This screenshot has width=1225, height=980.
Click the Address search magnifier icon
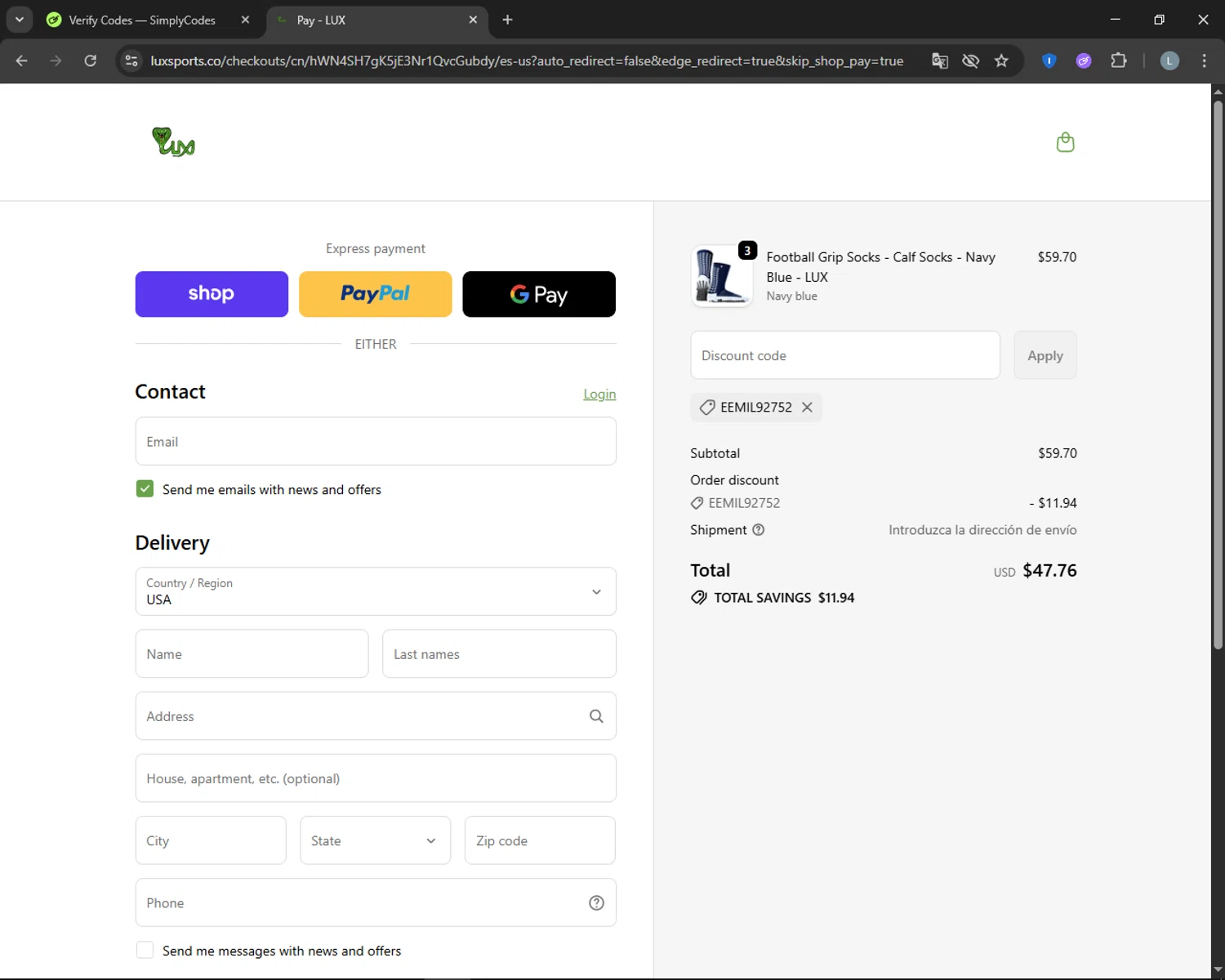[596, 716]
